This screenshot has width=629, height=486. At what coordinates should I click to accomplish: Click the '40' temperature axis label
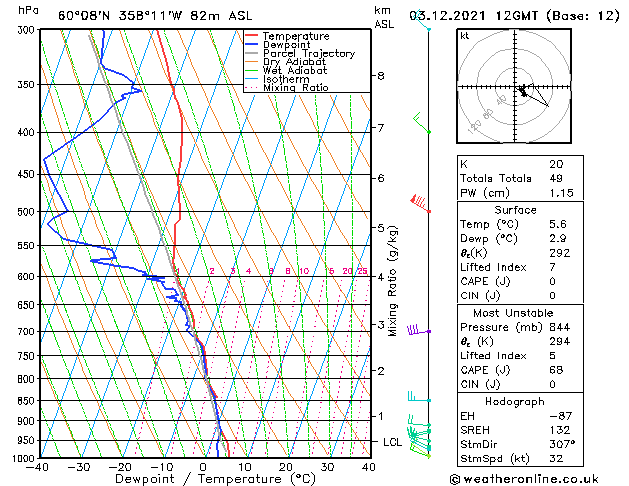coord(368,467)
